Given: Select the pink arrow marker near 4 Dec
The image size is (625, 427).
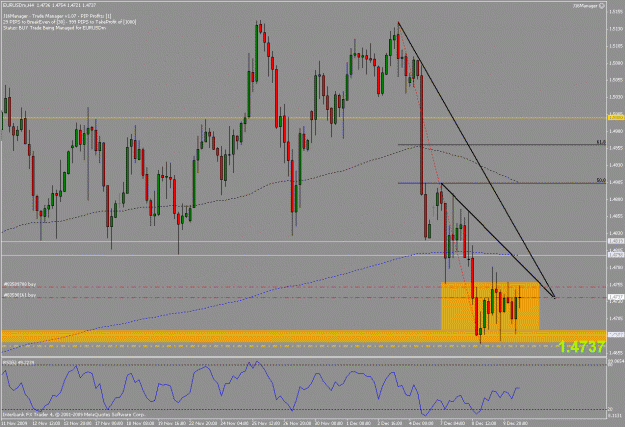Looking at the screenshot, I should [x=434, y=211].
